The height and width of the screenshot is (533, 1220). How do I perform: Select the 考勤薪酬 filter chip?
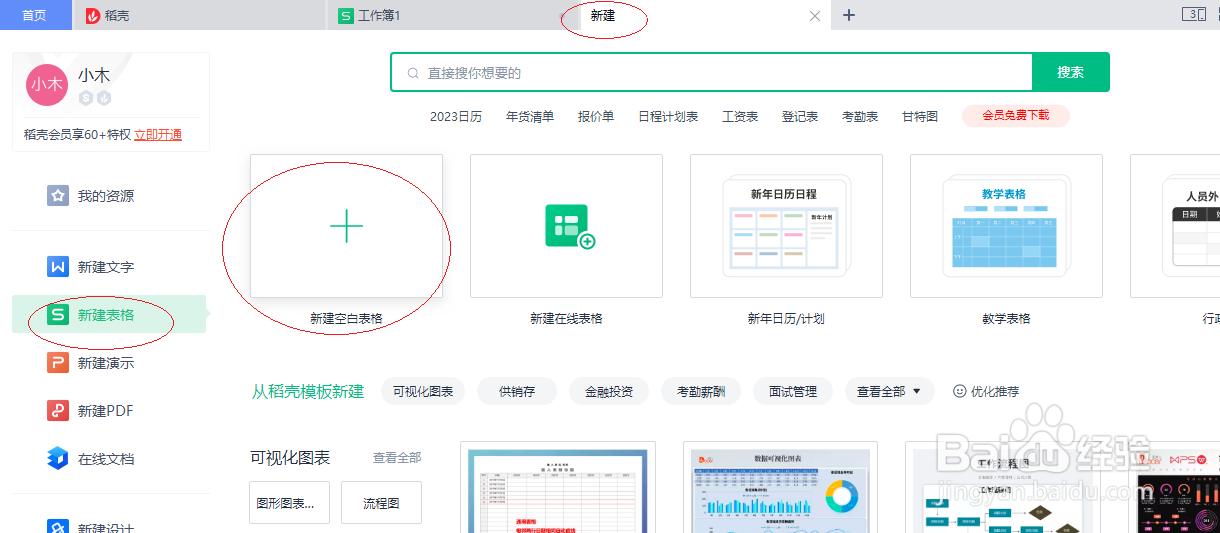pyautogui.click(x=701, y=391)
